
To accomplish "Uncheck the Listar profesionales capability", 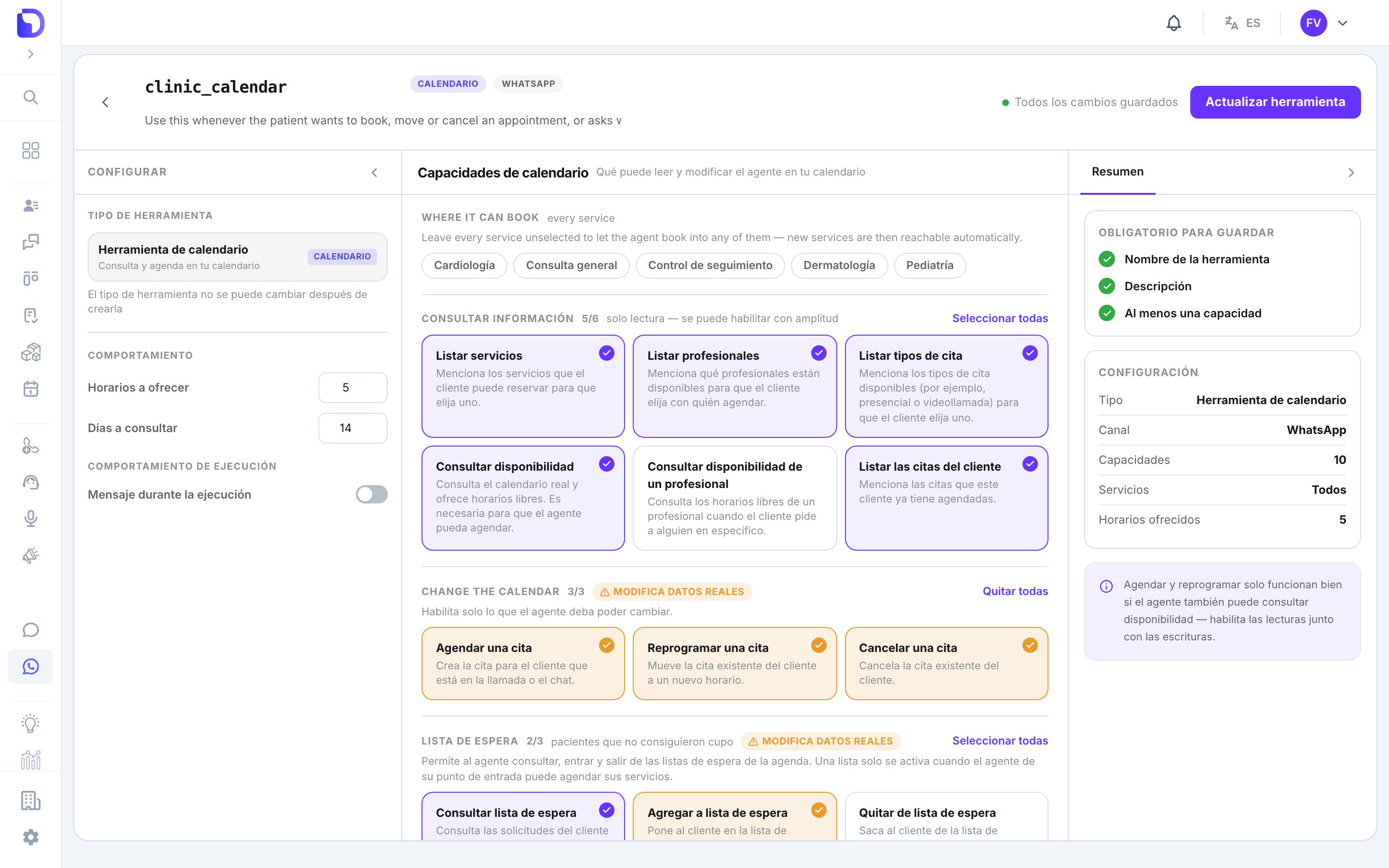I will (735, 386).
